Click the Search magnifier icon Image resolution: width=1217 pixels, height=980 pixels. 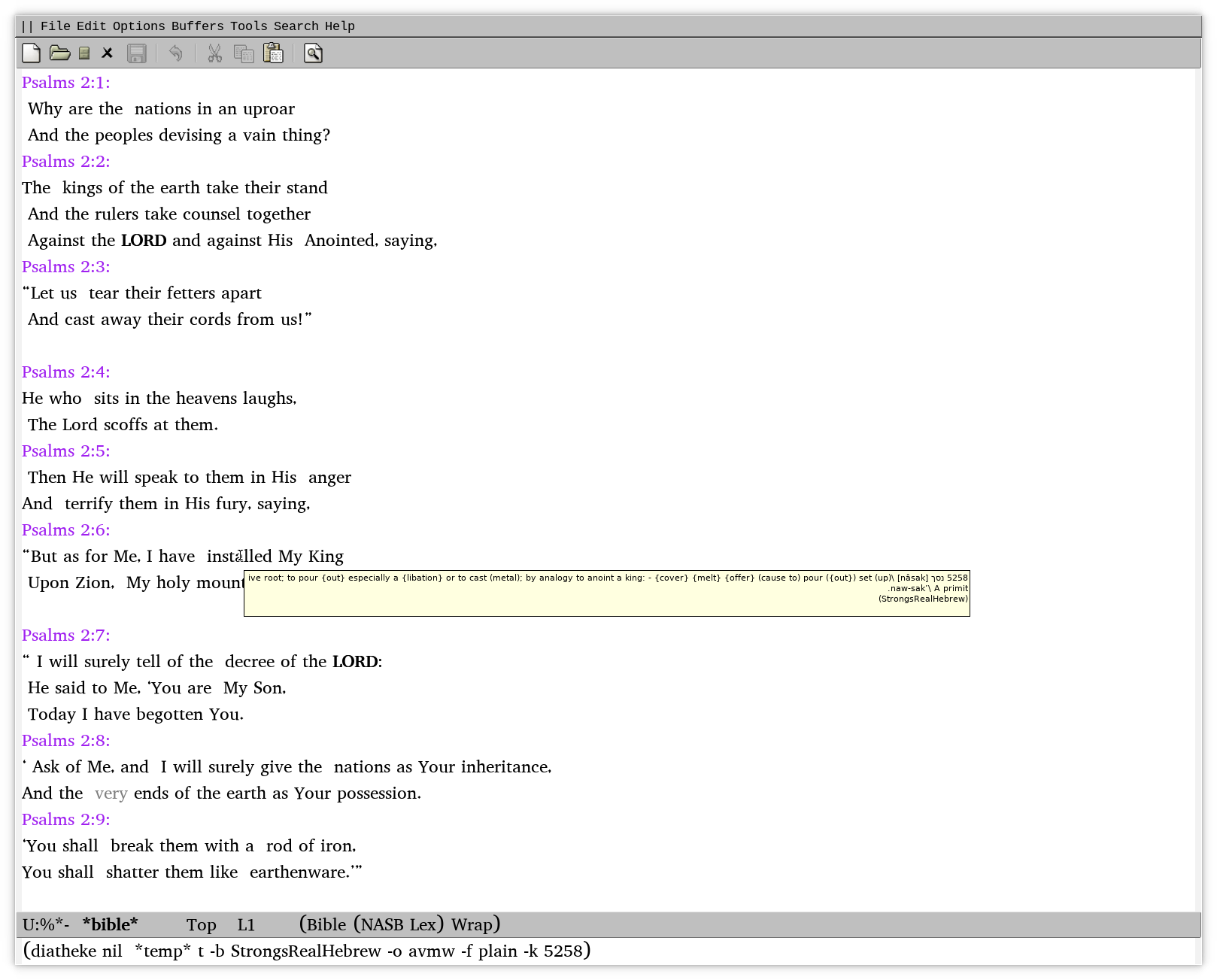point(313,53)
